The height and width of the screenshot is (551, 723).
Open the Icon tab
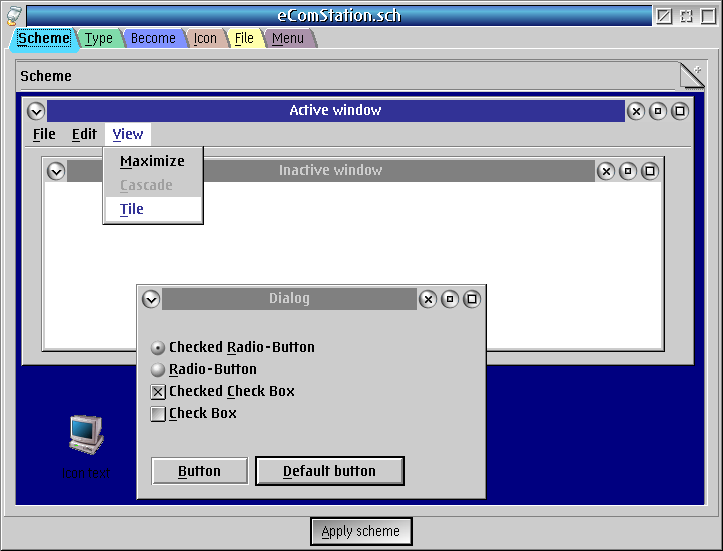[205, 38]
